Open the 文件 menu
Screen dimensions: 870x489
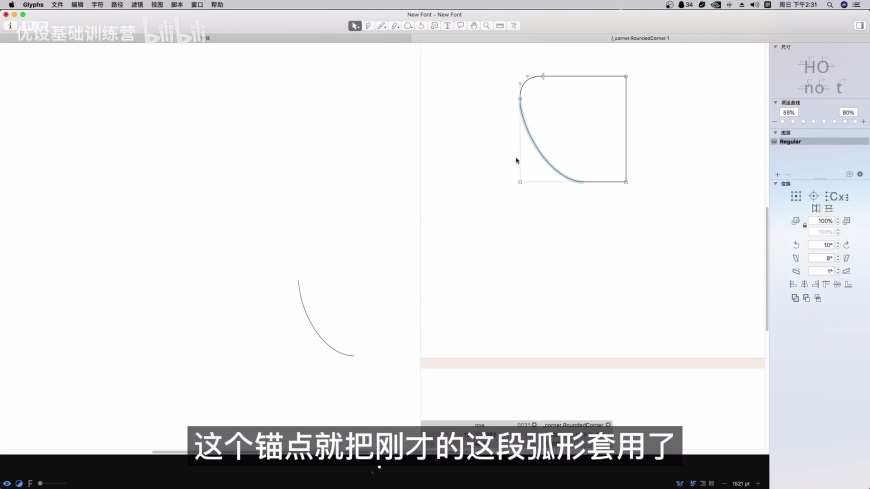[x=57, y=4]
